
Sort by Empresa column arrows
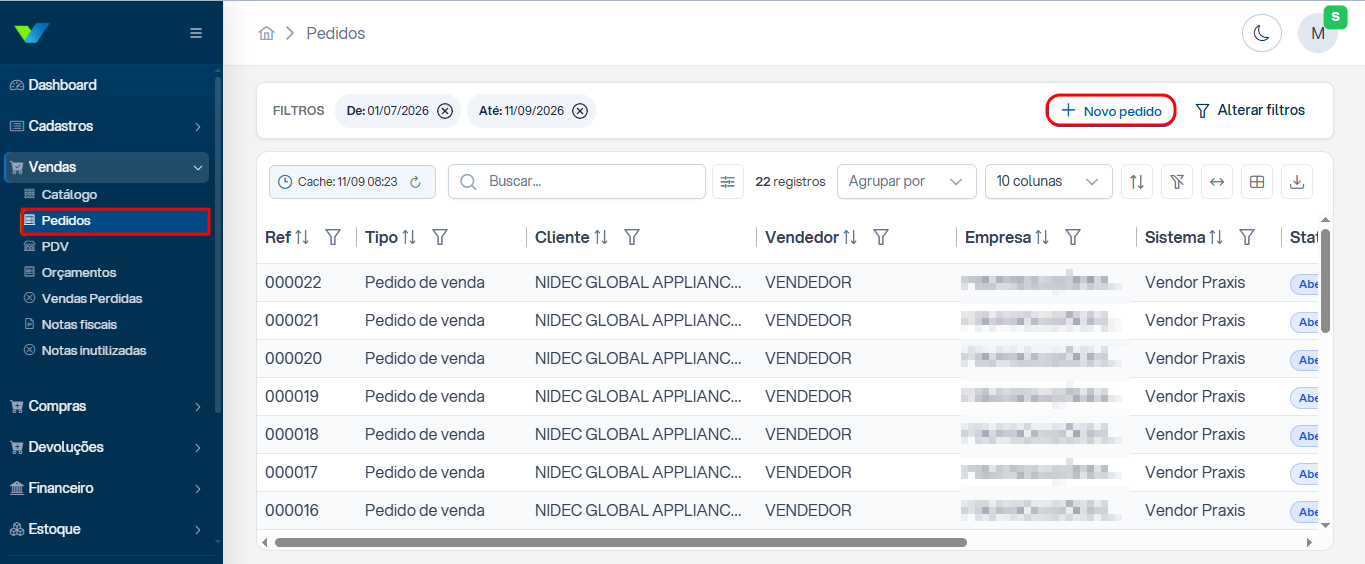pyautogui.click(x=1042, y=238)
